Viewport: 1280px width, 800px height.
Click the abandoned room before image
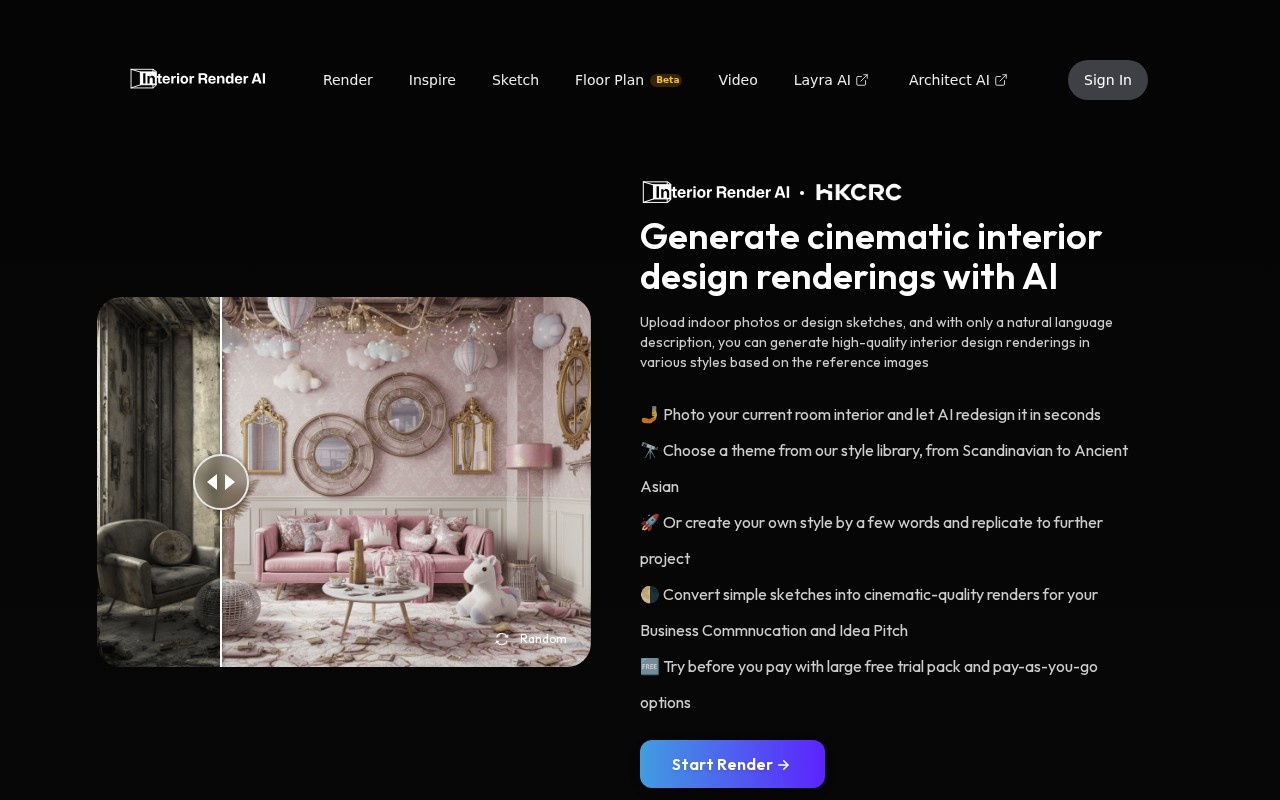pyautogui.click(x=158, y=482)
